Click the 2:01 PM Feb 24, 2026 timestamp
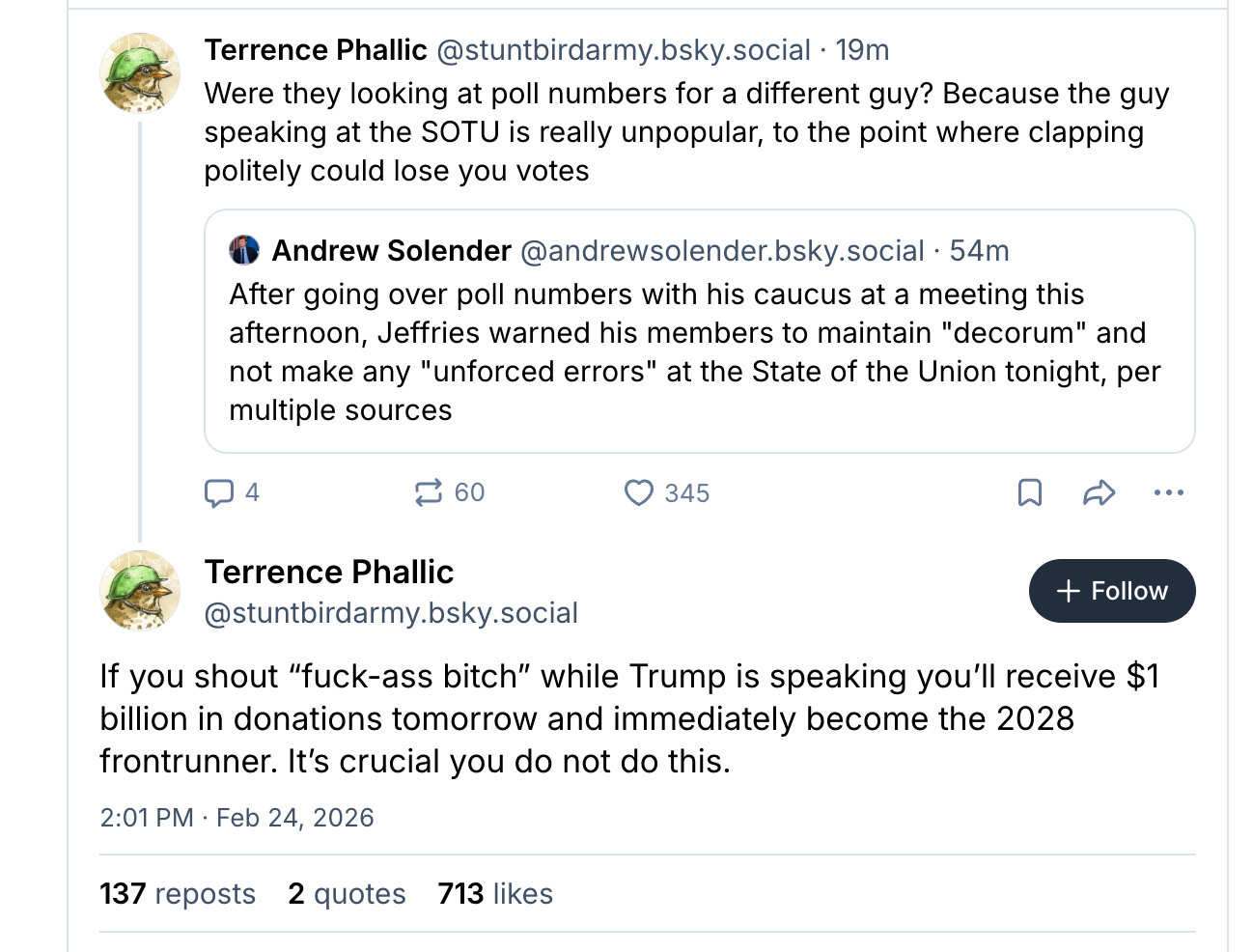 click(x=237, y=818)
